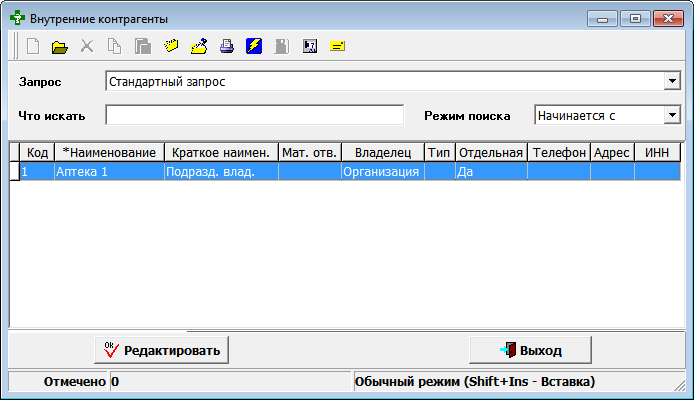Open the Режим поиска dropdown arrow
Viewport: 694px width, 400px height.
[x=672, y=115]
